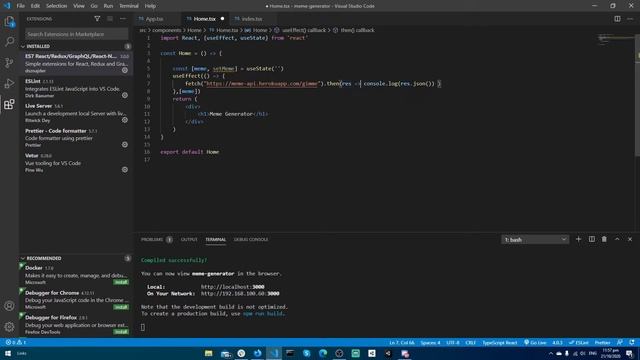This screenshot has width=640, height=360.
Task: Manage the Prettier extension gear
Action: 125,144
